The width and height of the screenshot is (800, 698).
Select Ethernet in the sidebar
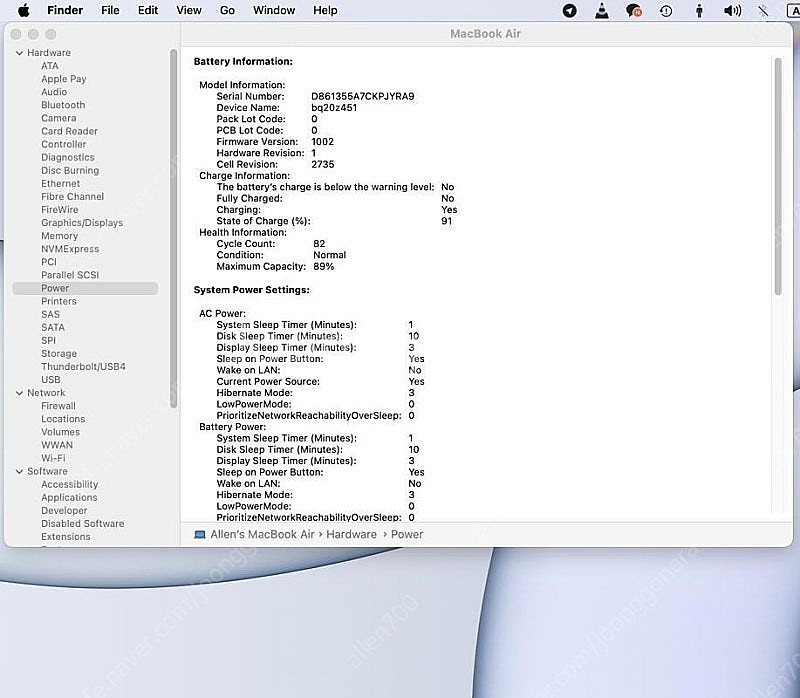click(61, 184)
